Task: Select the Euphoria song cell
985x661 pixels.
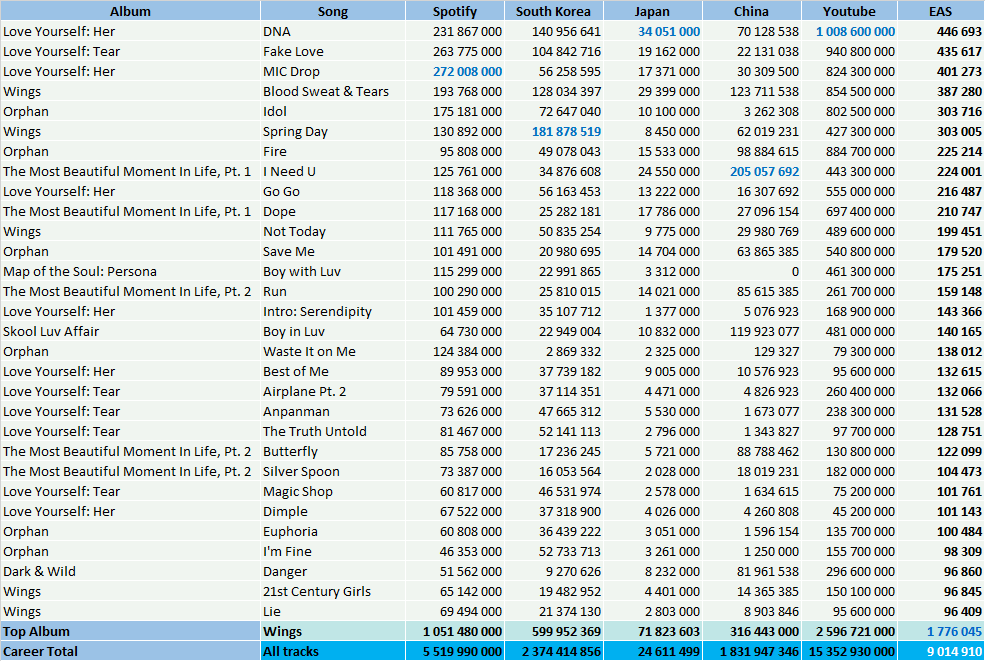Action: [x=332, y=532]
